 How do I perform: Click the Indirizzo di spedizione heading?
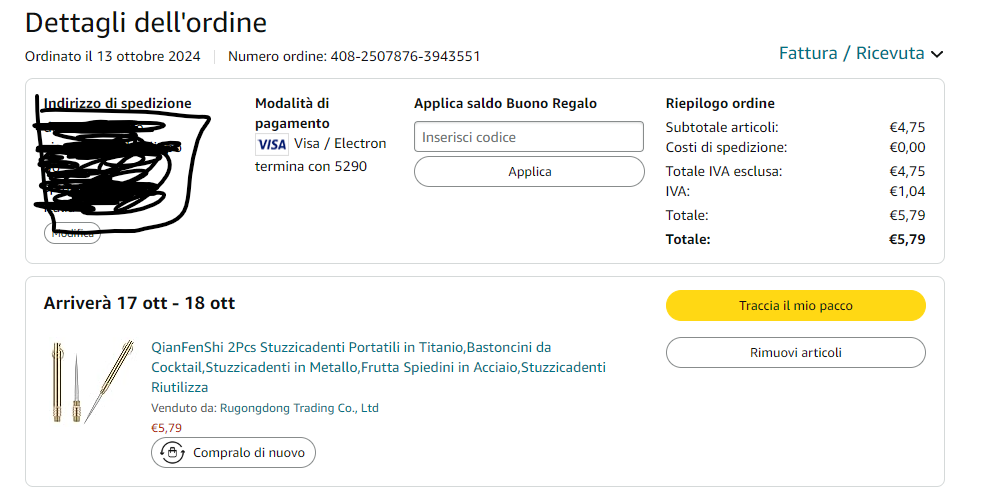pyautogui.click(x=118, y=103)
